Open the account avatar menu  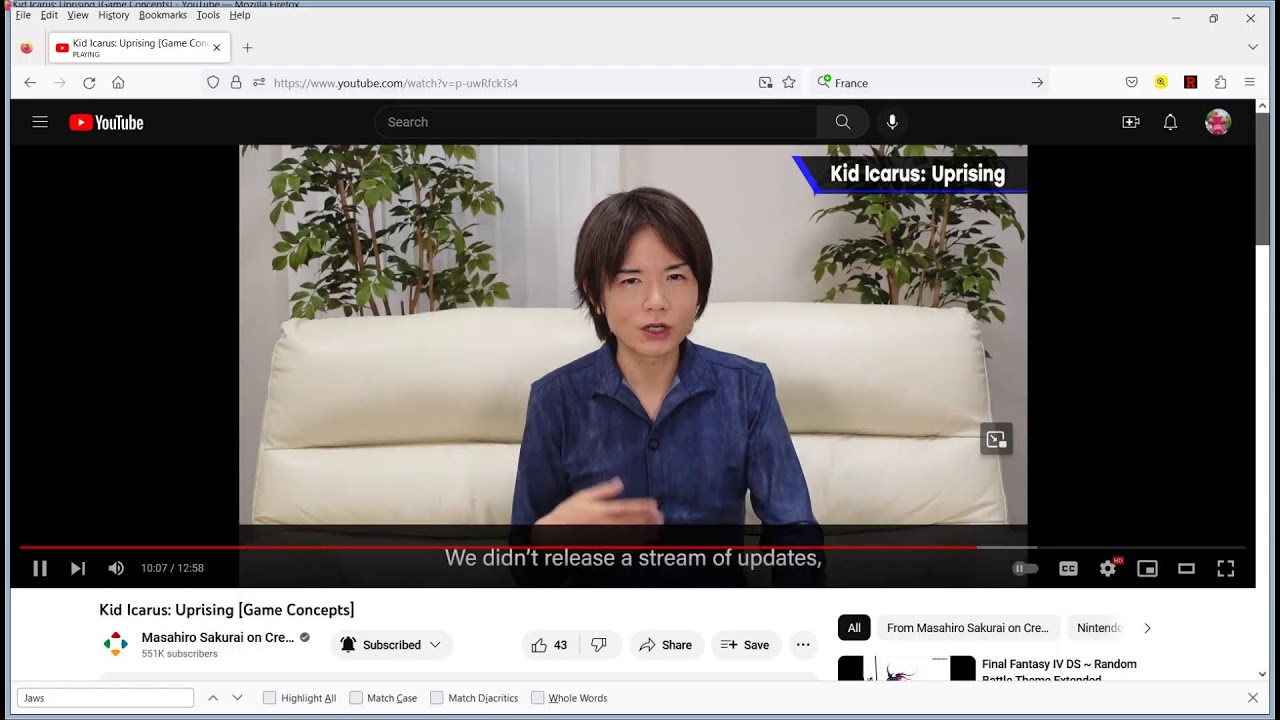pos(1217,122)
